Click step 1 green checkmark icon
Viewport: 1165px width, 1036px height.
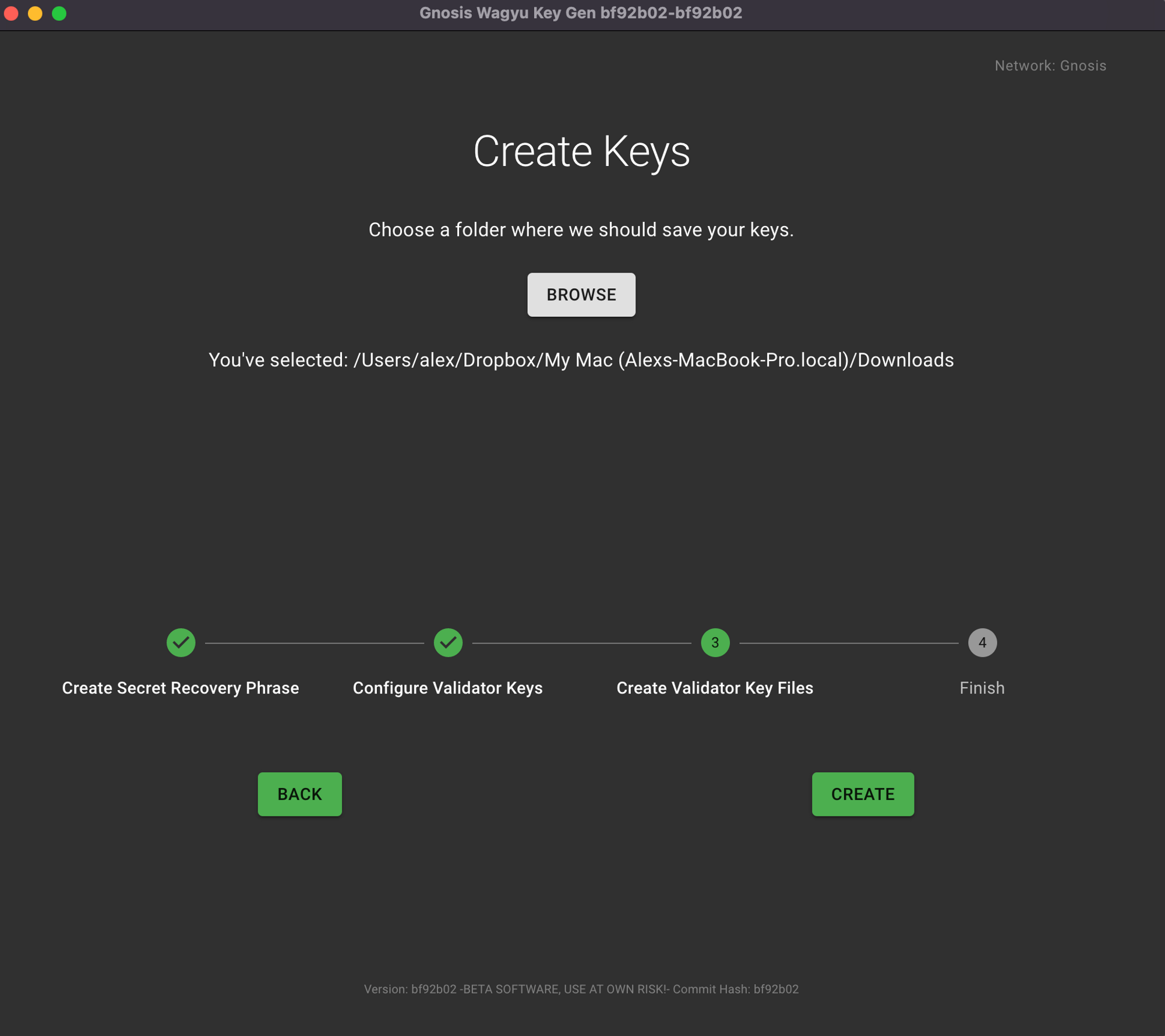pyautogui.click(x=181, y=642)
